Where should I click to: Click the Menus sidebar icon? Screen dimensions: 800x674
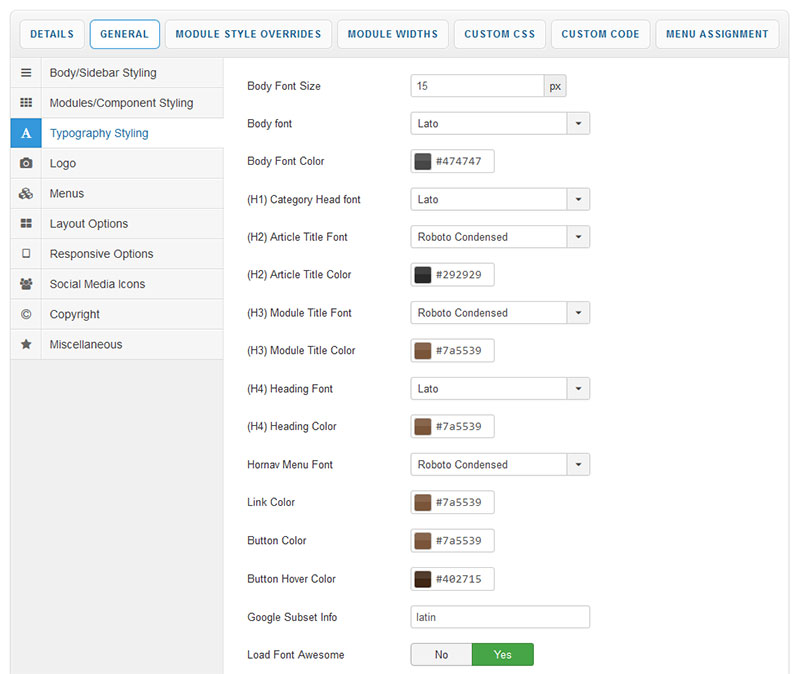[x=26, y=194]
